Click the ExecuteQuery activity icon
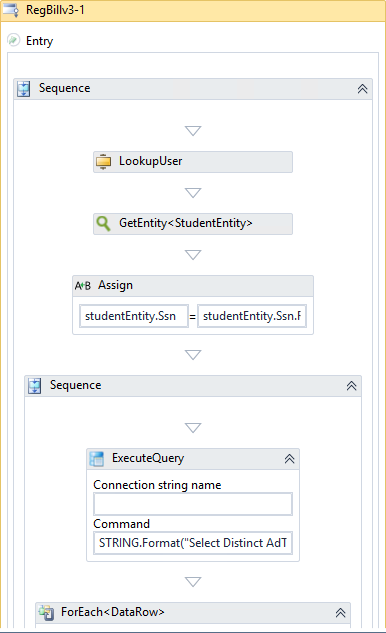386x633 pixels. [x=97, y=459]
